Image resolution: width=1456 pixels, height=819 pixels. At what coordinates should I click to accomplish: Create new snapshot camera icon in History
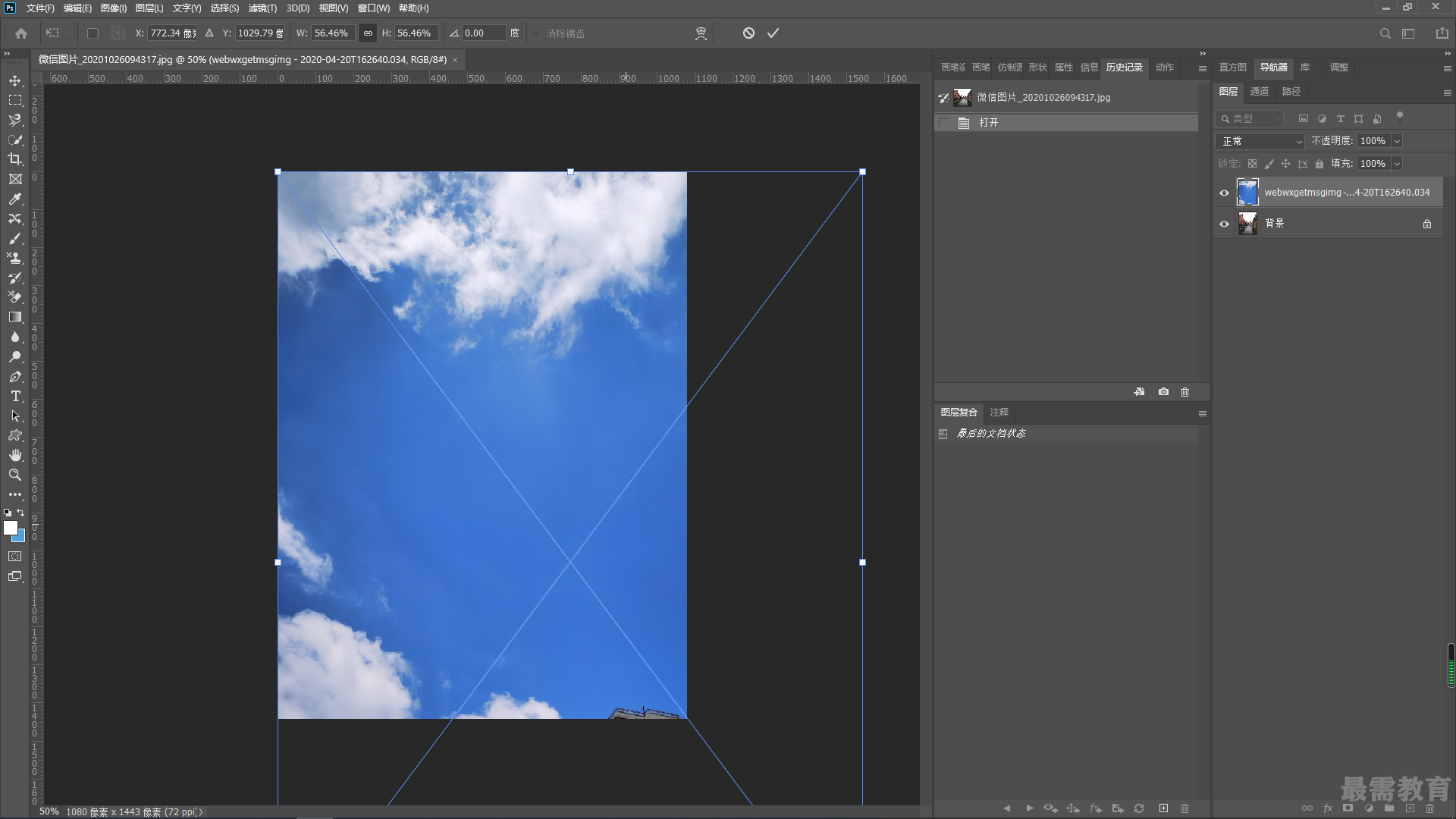(1163, 392)
